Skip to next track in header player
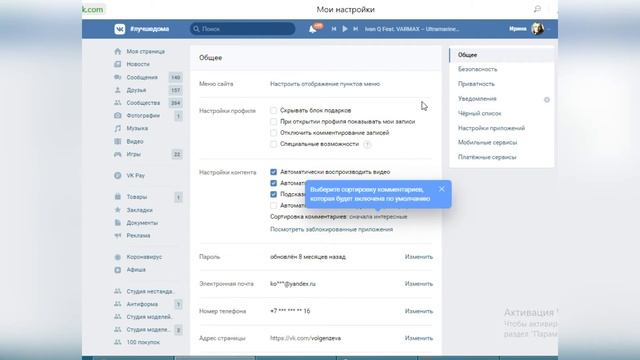Image resolution: width=640 pixels, height=360 pixels. tap(356, 29)
